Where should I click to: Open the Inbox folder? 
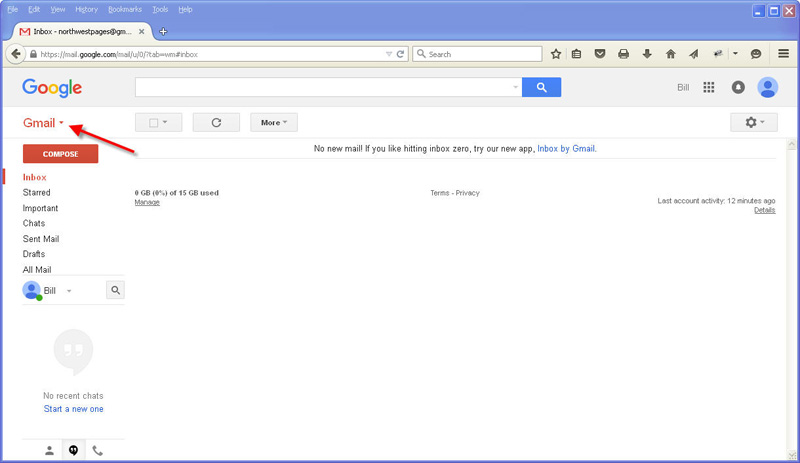[x=35, y=177]
